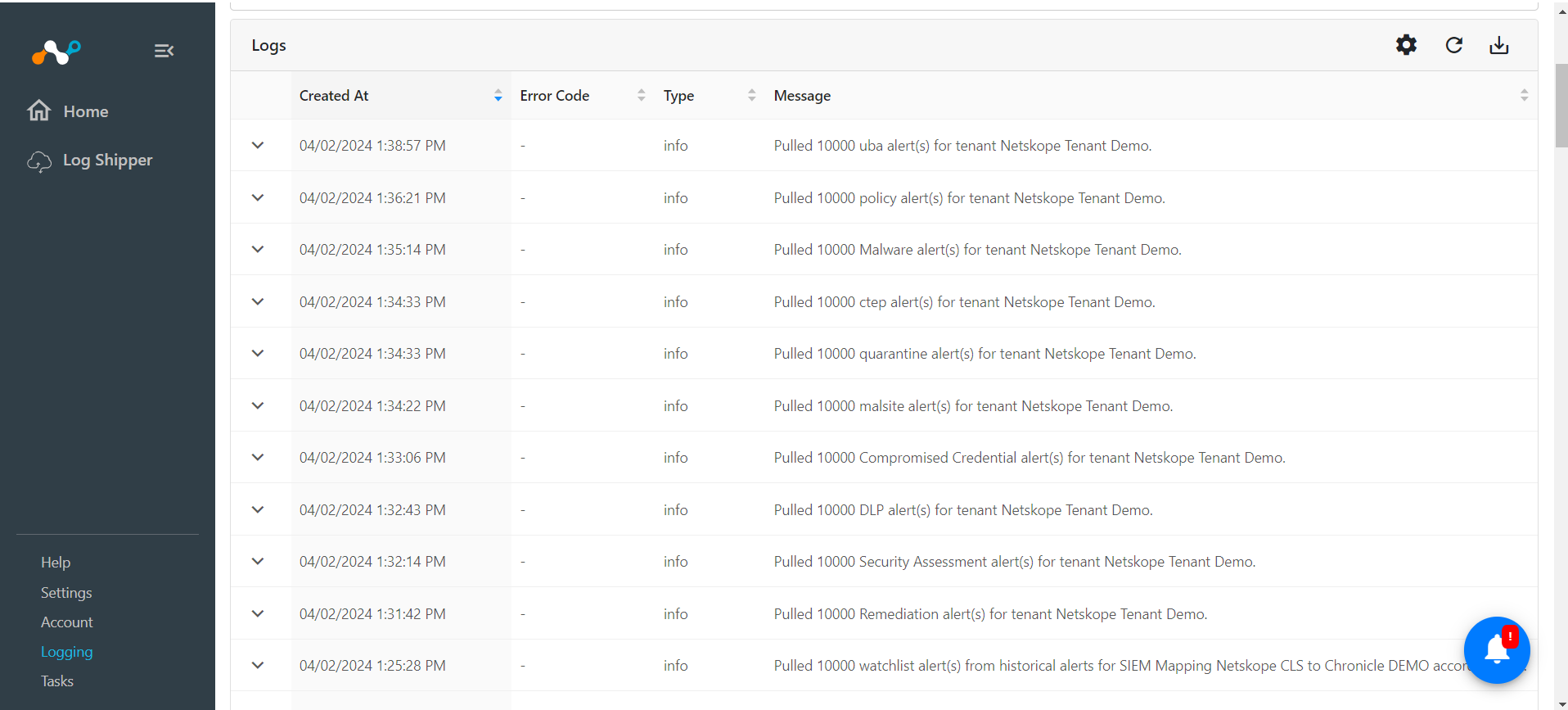Viewport: 1568px width, 710px height.
Task: Select timestamp 04/02/2024 1:31:42 PM
Action: [x=372, y=614]
